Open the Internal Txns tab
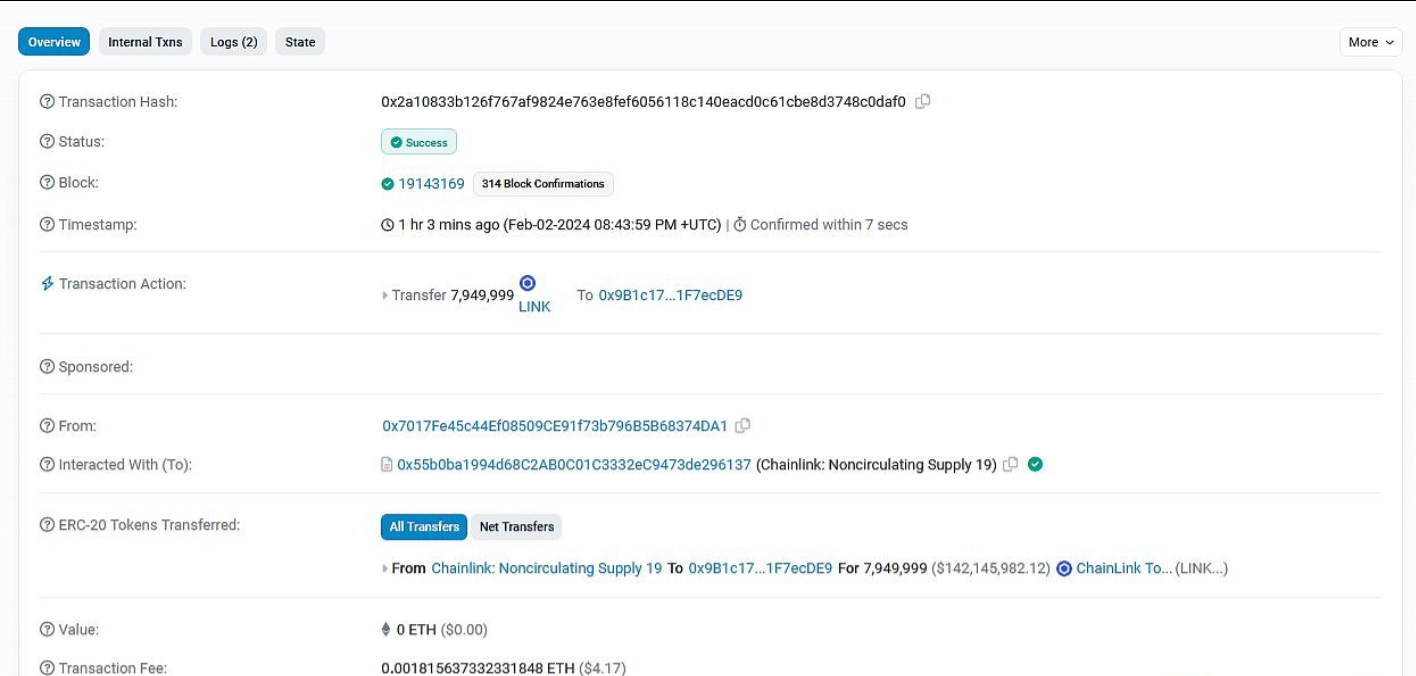This screenshot has height=676, width=1416. 145,42
